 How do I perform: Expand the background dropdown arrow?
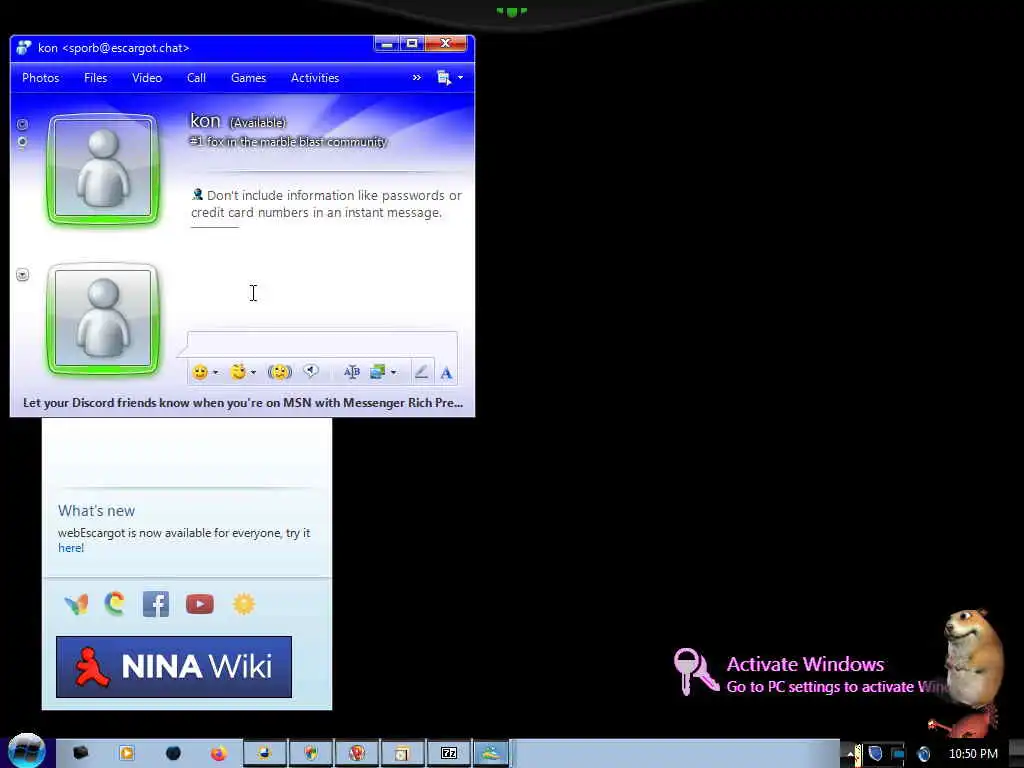393,372
